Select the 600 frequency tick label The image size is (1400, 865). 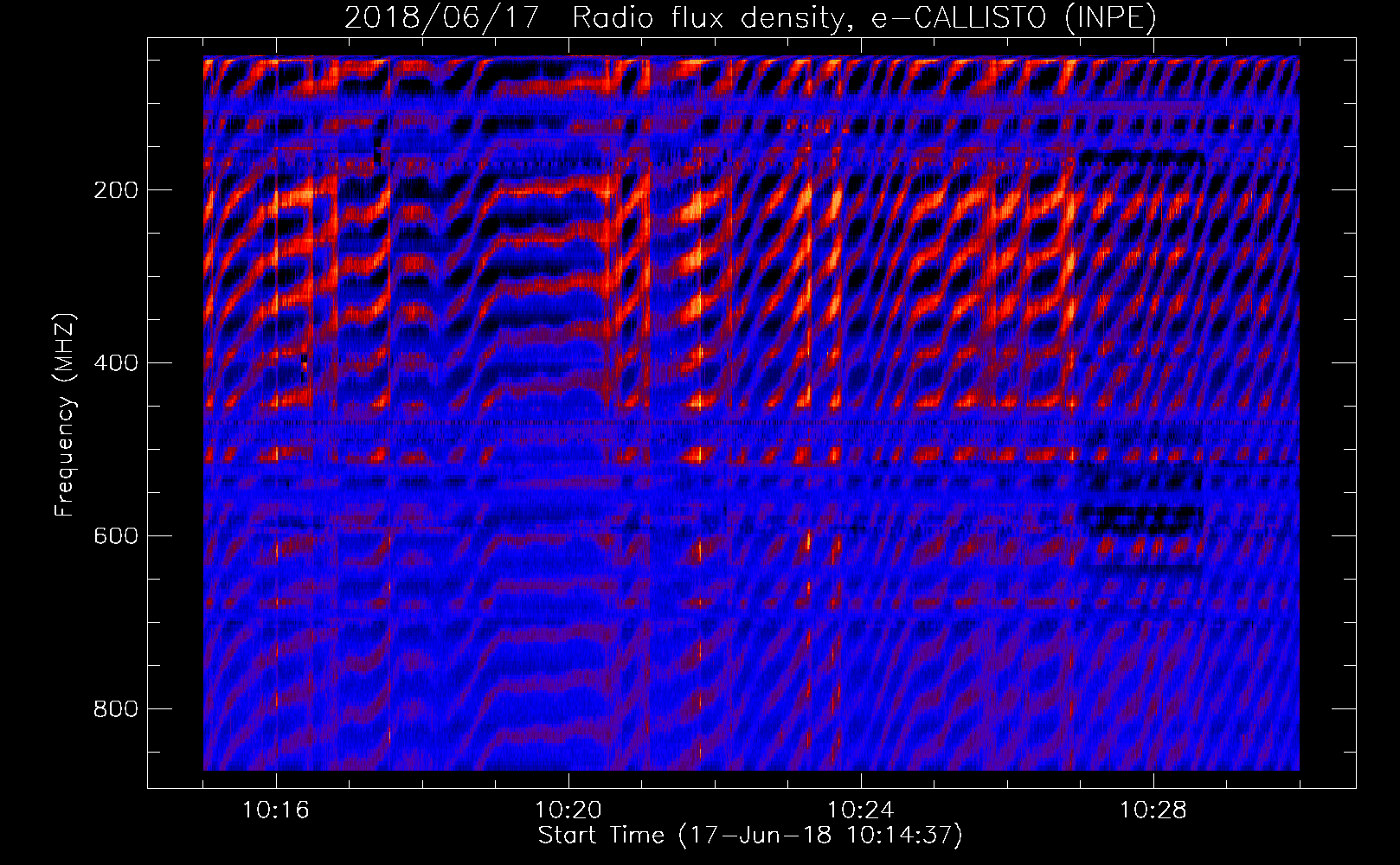(116, 536)
